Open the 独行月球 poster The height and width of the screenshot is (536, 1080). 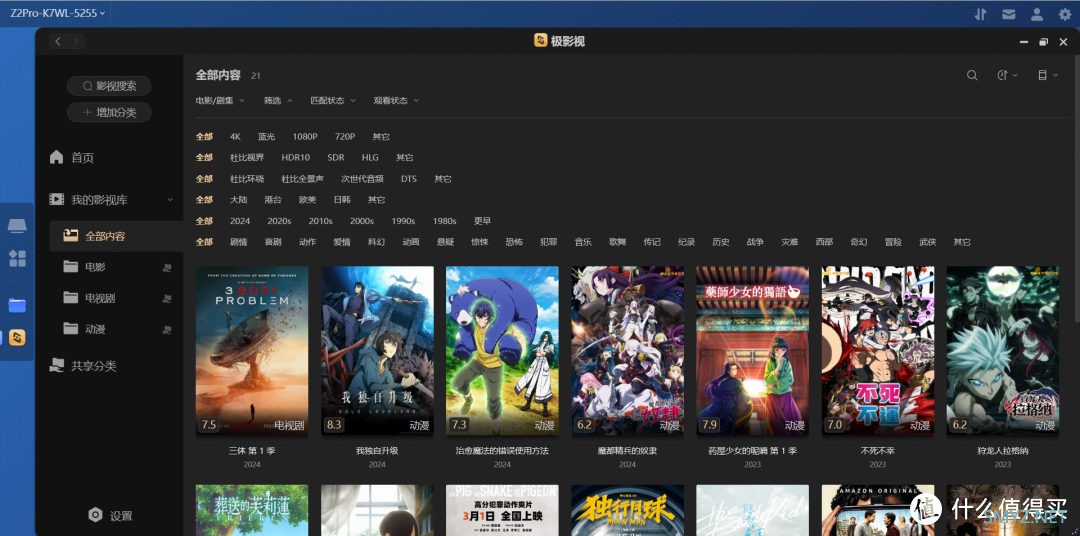[x=627, y=511]
